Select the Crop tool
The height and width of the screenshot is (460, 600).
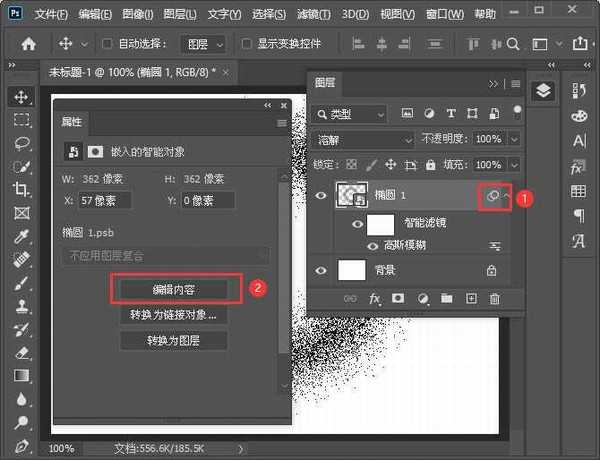[21, 189]
